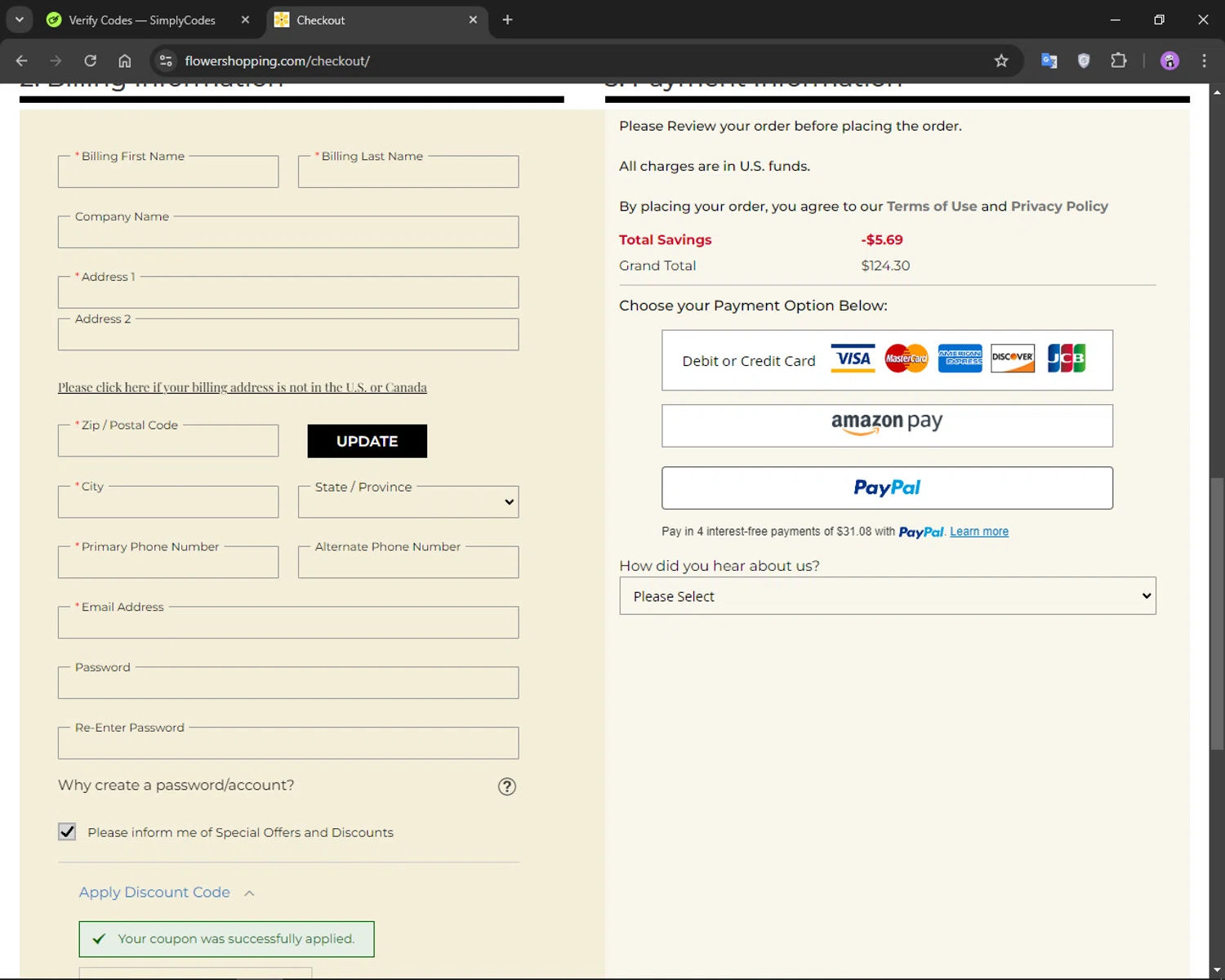Click the browser back arrow
The height and width of the screenshot is (980, 1225).
coord(22,60)
